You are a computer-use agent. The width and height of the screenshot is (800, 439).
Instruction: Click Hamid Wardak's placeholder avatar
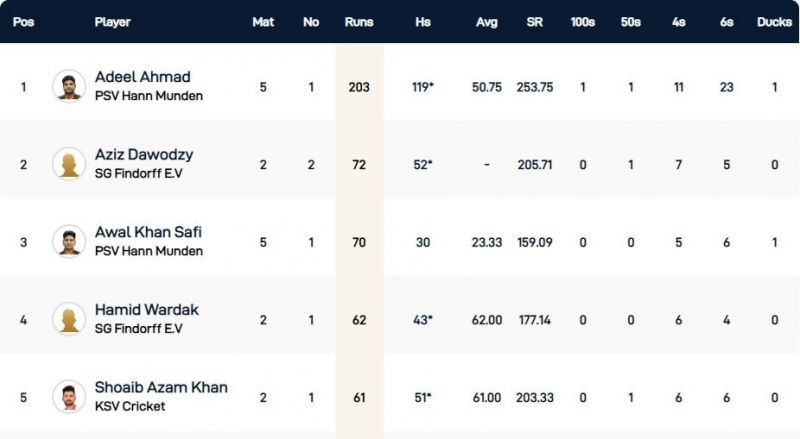coord(69,319)
